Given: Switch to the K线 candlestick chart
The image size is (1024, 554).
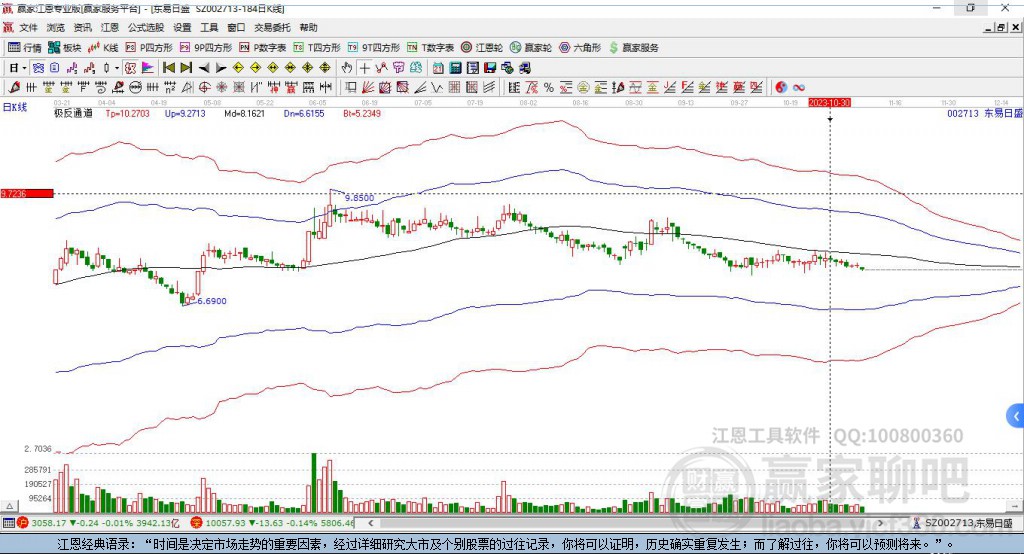Looking at the screenshot, I should (103, 48).
